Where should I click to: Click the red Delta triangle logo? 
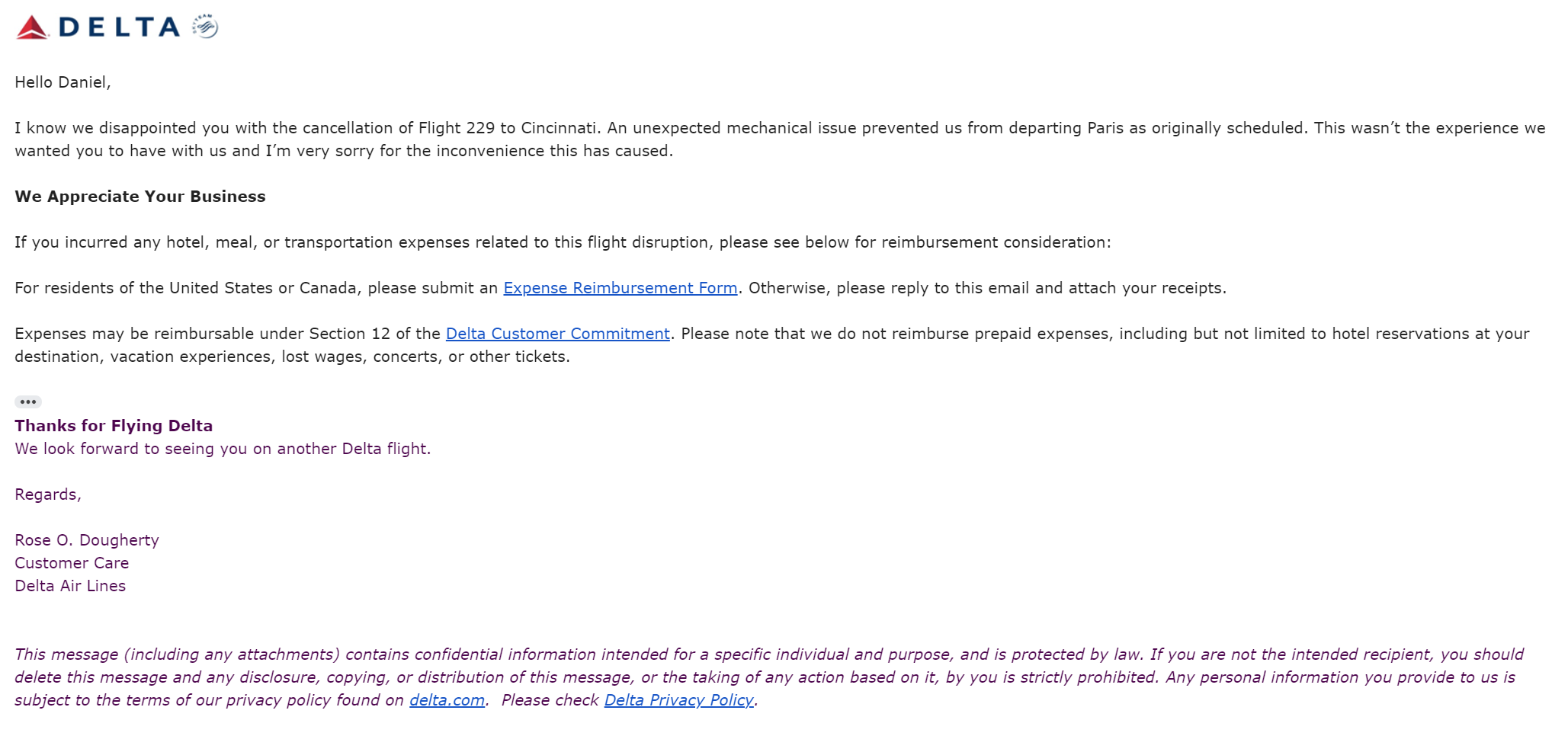coord(32,28)
